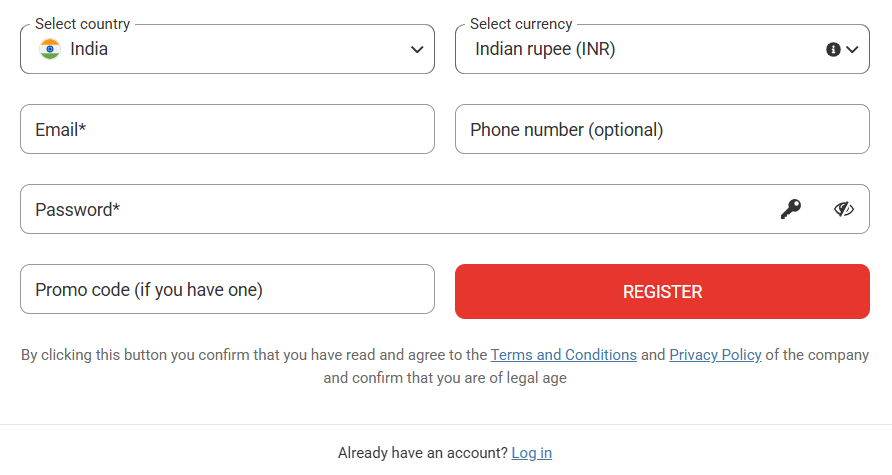Focus the Email input field
This screenshot has width=892, height=475.
click(228, 129)
